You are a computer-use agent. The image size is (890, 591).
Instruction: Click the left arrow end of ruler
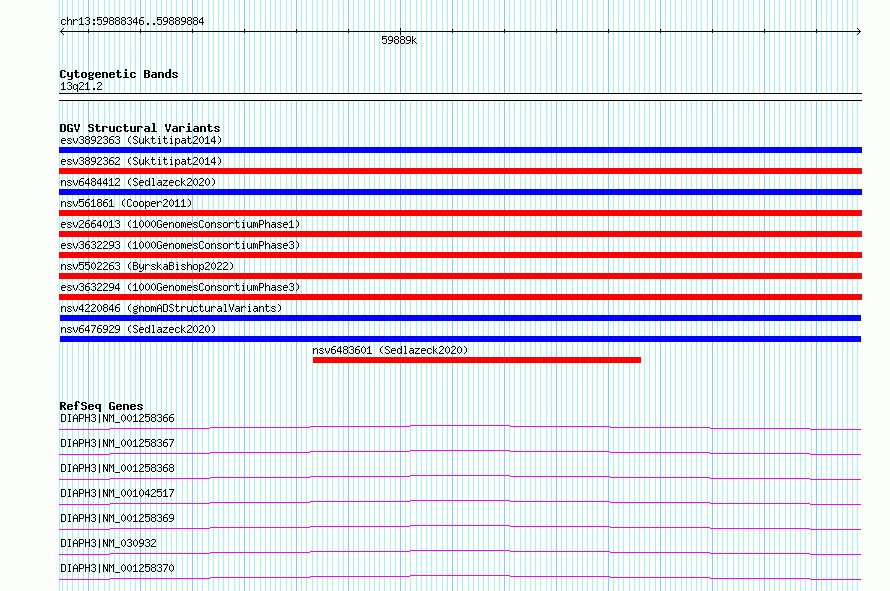click(62, 31)
